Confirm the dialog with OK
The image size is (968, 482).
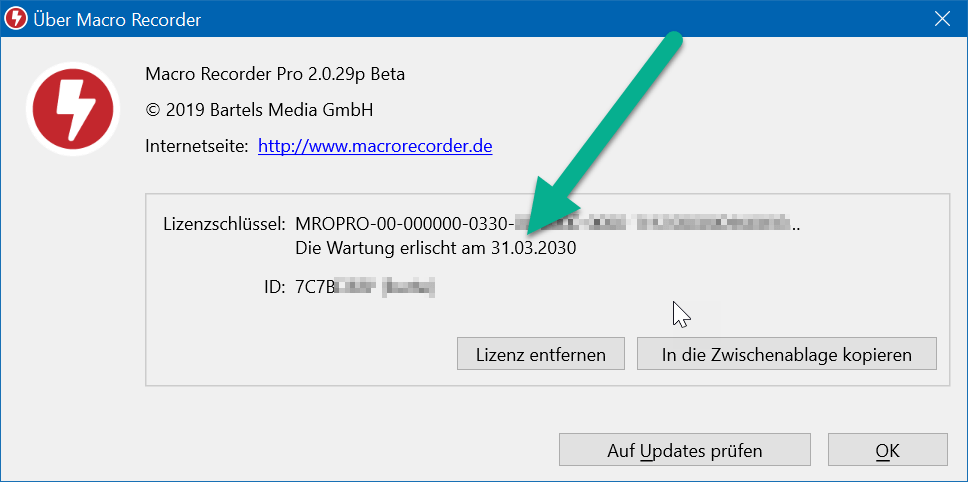[x=887, y=450]
